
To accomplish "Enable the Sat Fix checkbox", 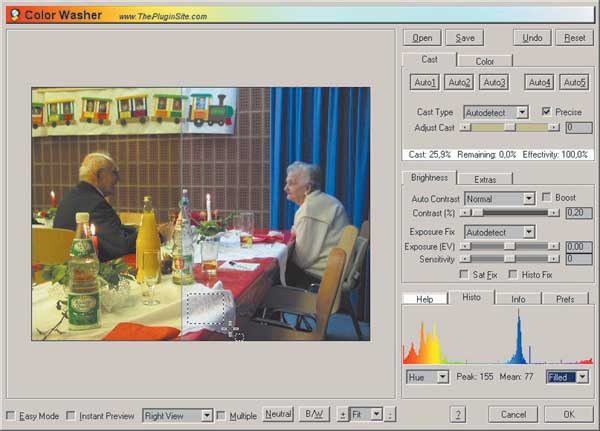I will click(x=464, y=274).
